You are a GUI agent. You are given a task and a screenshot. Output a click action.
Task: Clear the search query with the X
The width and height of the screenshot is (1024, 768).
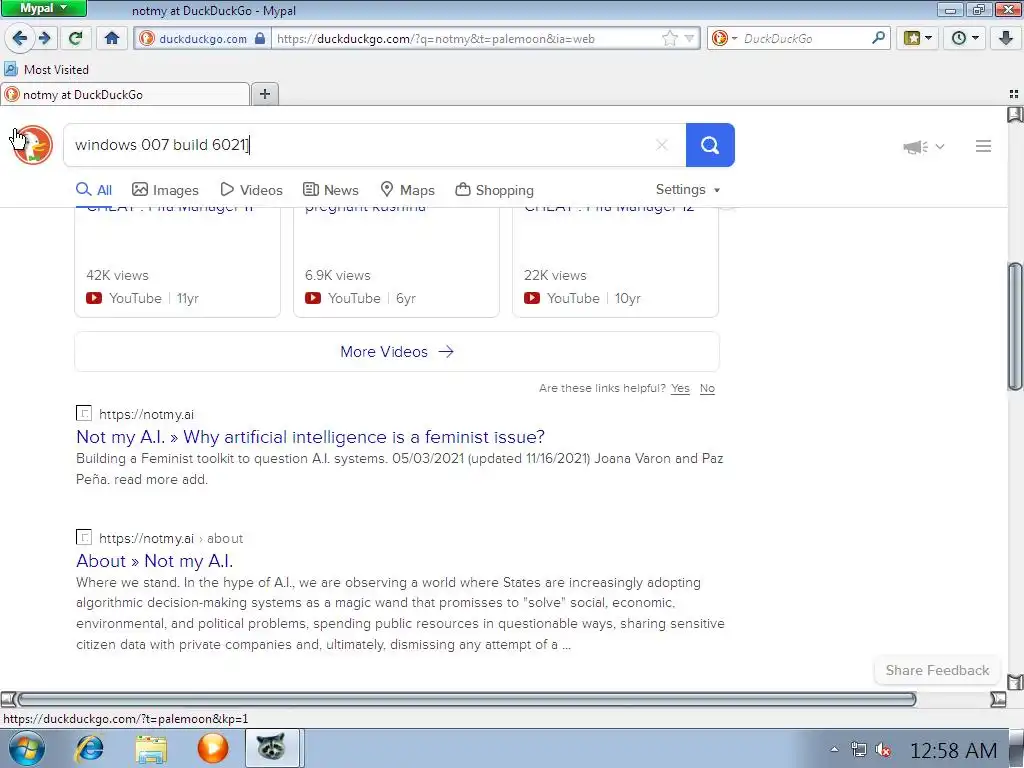[662, 145]
